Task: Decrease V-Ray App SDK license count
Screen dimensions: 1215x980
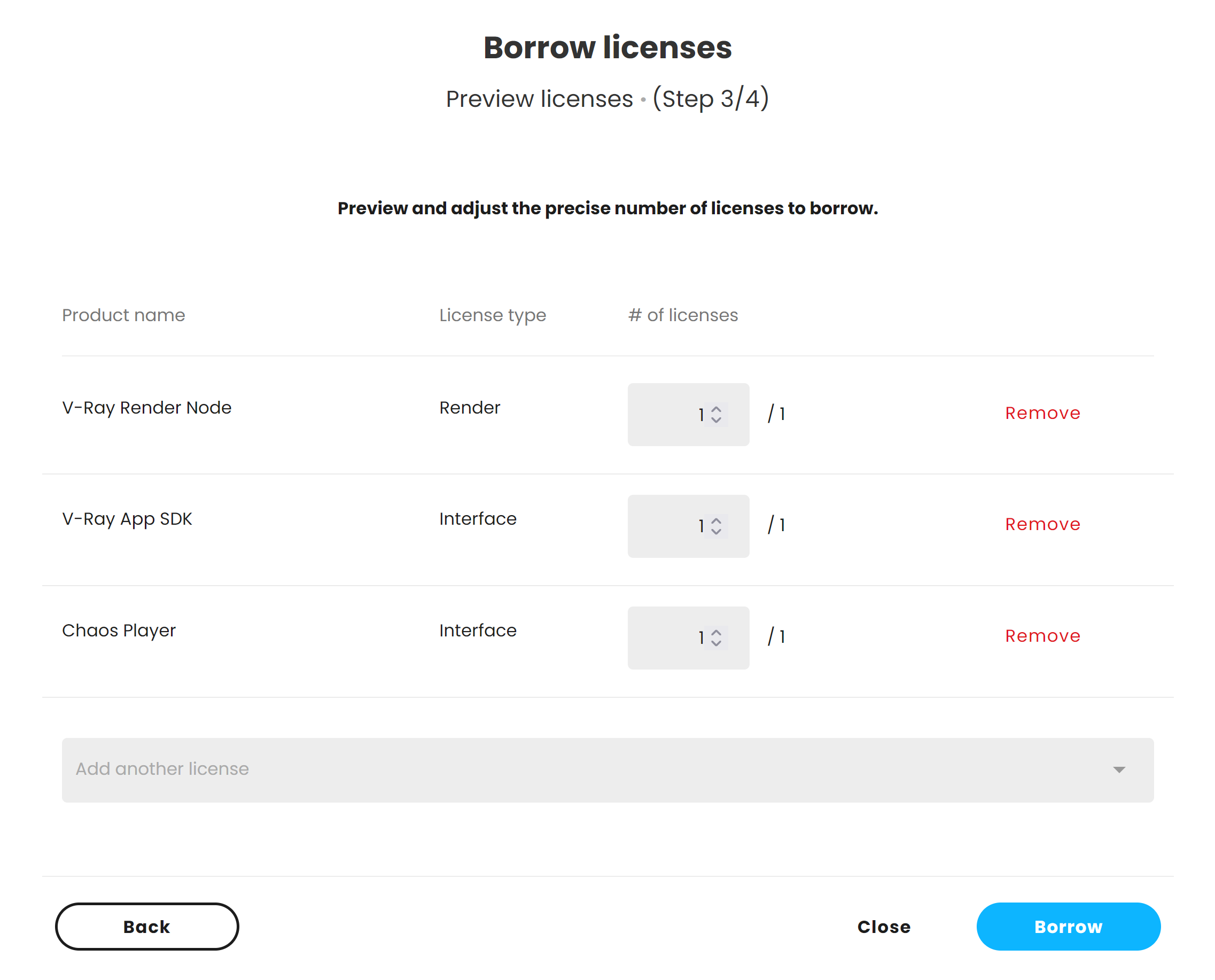Action: [715, 531]
